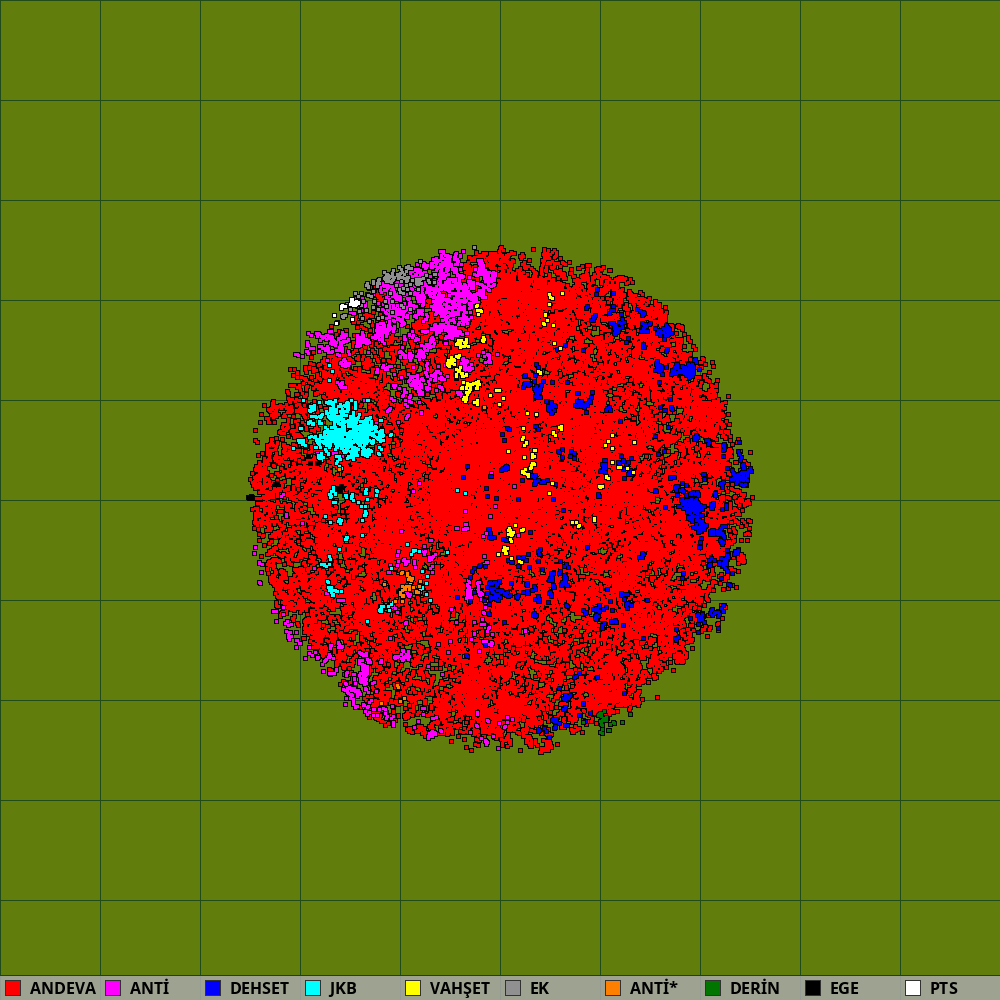Click the red ANDEVA legend swatch
The width and height of the screenshot is (1000, 1000).
click(x=13, y=988)
